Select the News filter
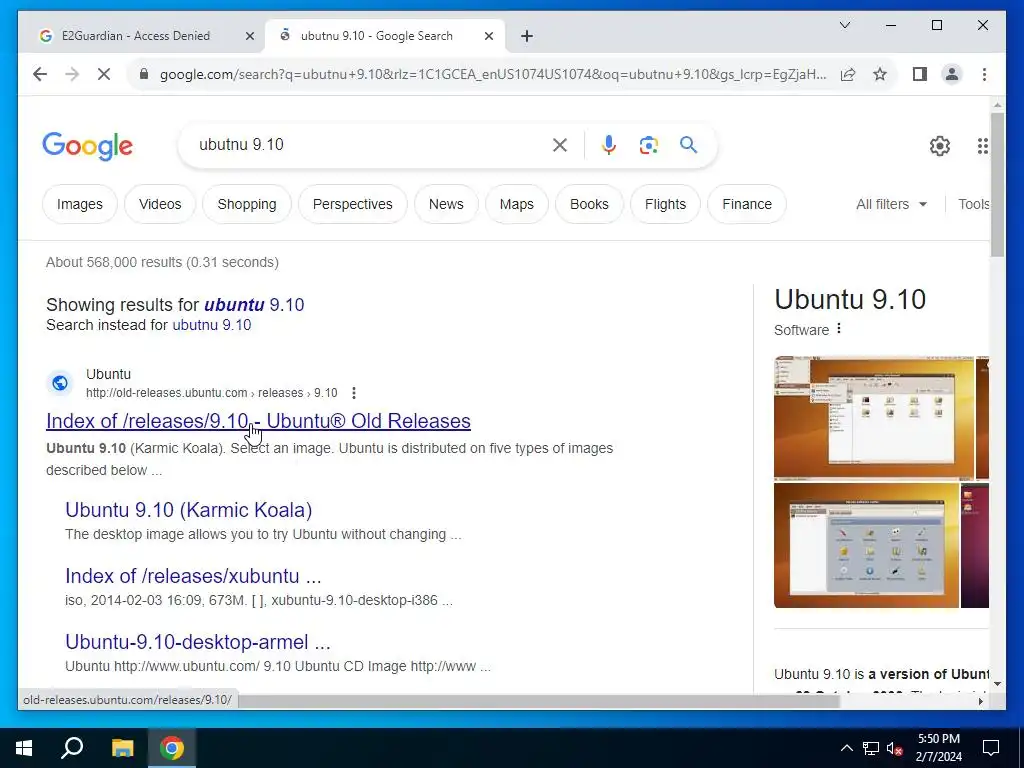Viewport: 1024px width, 768px height. (446, 204)
